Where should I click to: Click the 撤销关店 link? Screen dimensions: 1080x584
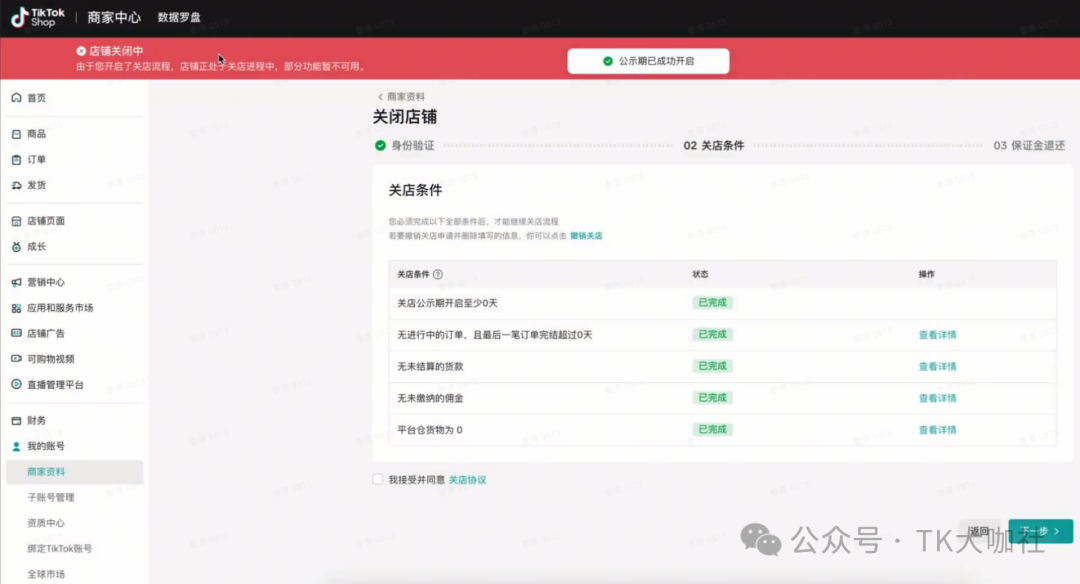point(586,236)
